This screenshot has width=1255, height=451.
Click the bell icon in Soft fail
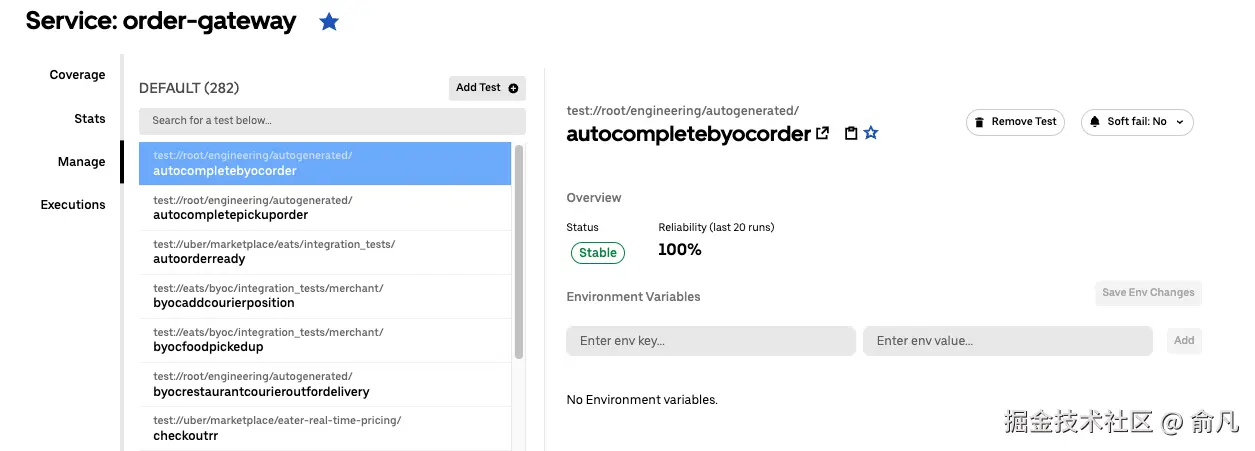pyautogui.click(x=1095, y=122)
